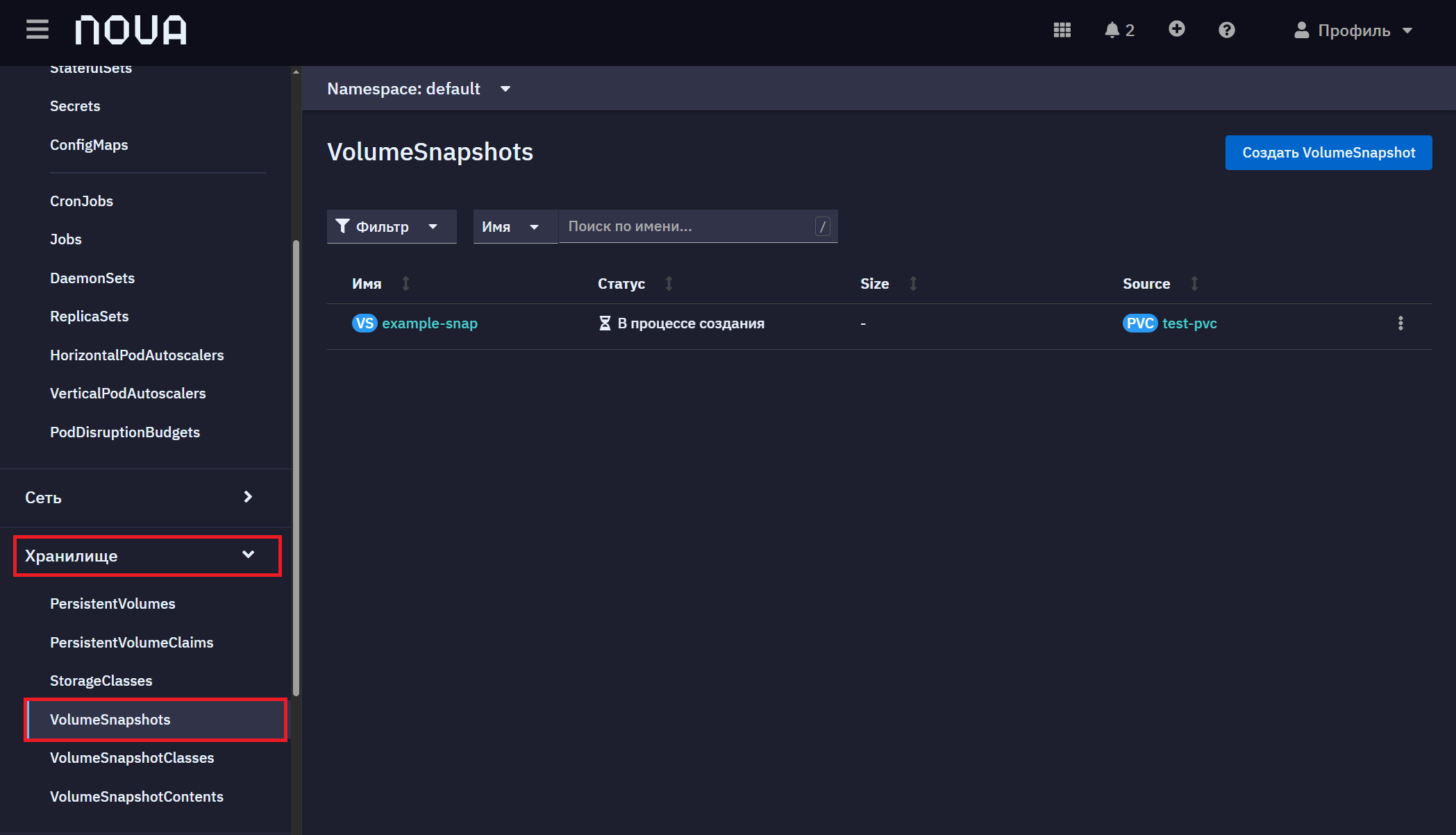Open the Фильтр dropdown
The height and width of the screenshot is (835, 1456).
click(x=392, y=226)
